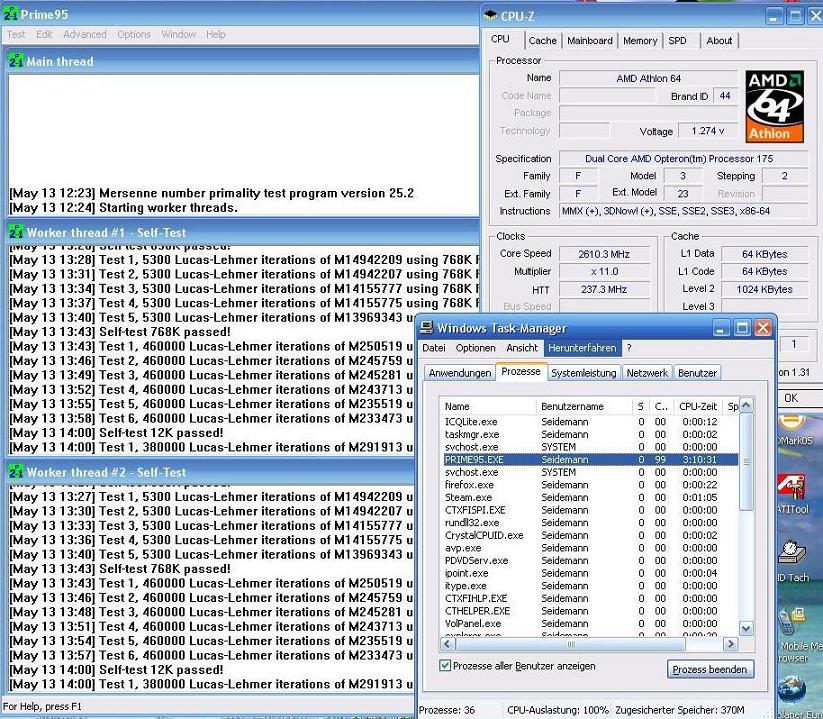Image resolution: width=823 pixels, height=719 pixels.
Task: Open the Datei menu in Task-Manager
Action: 434,348
